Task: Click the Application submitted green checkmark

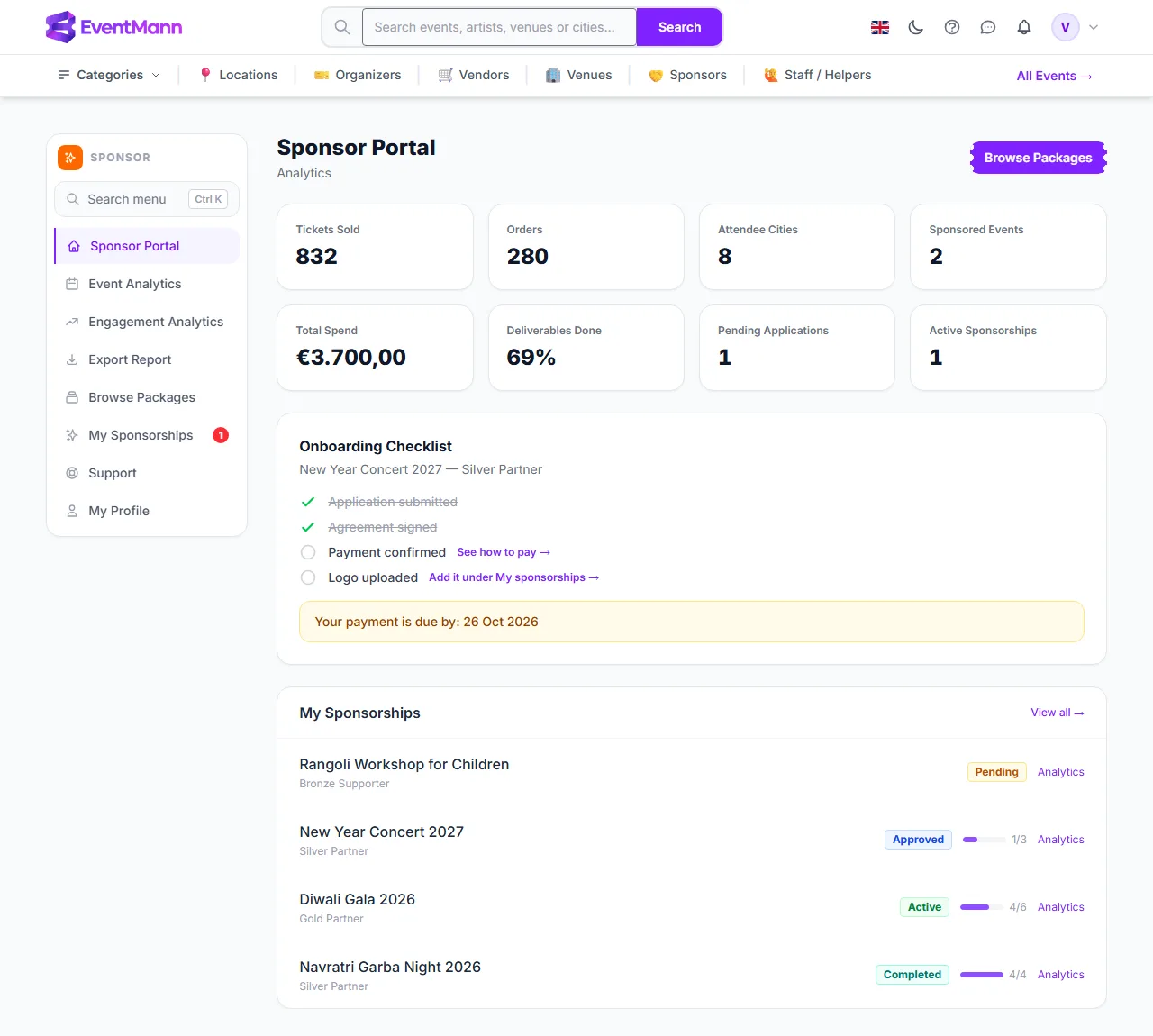Action: (x=308, y=502)
